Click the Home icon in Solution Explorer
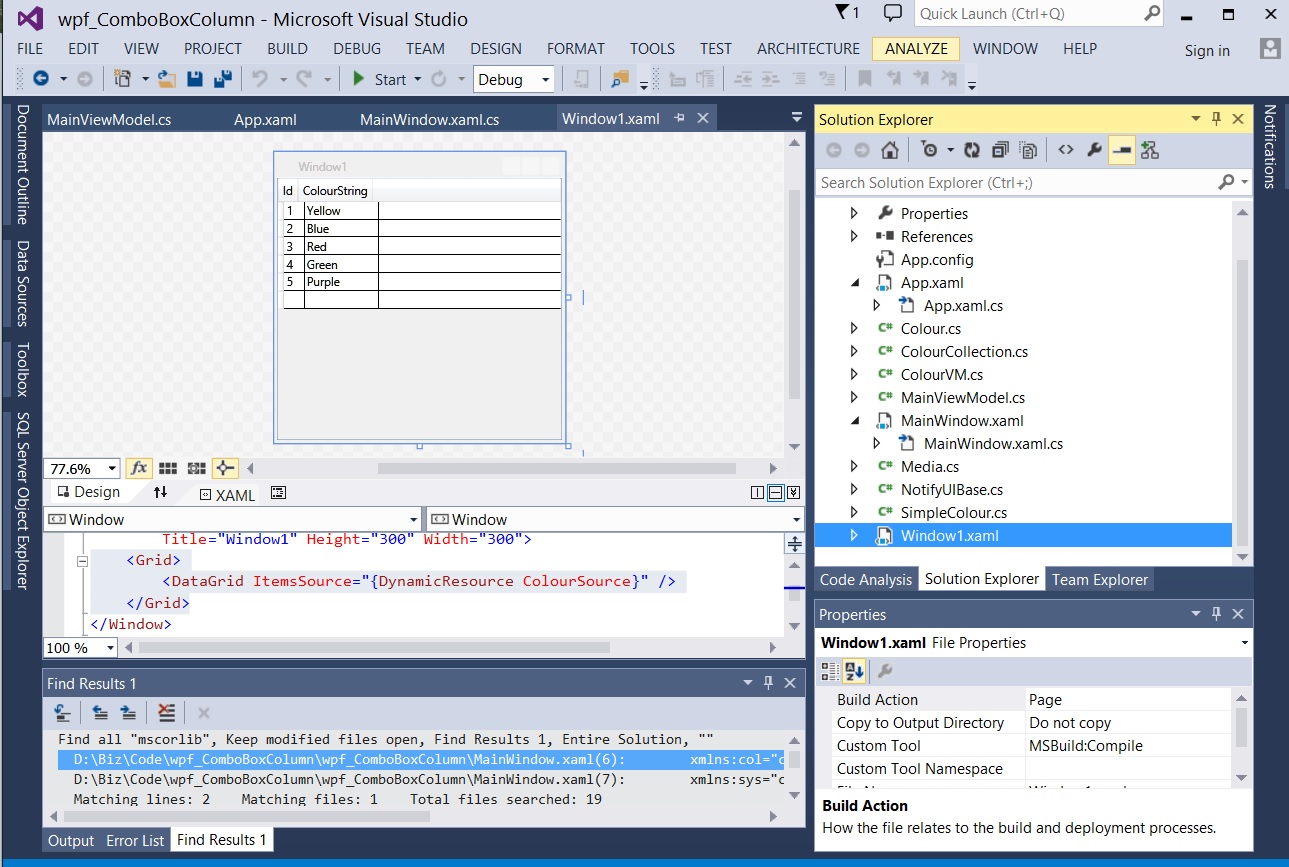 pos(890,150)
